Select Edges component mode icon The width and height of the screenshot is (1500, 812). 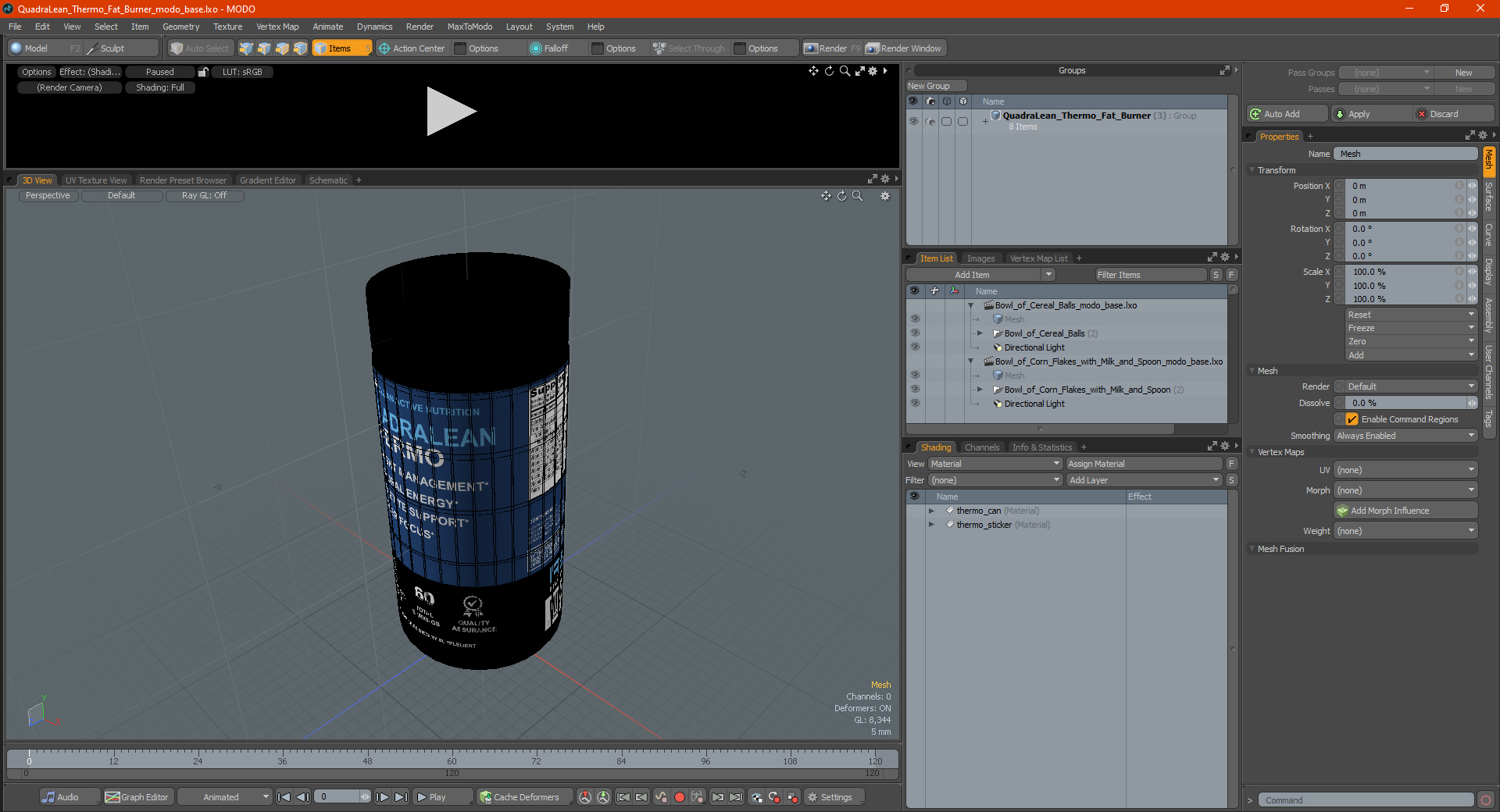pyautogui.click(x=264, y=48)
